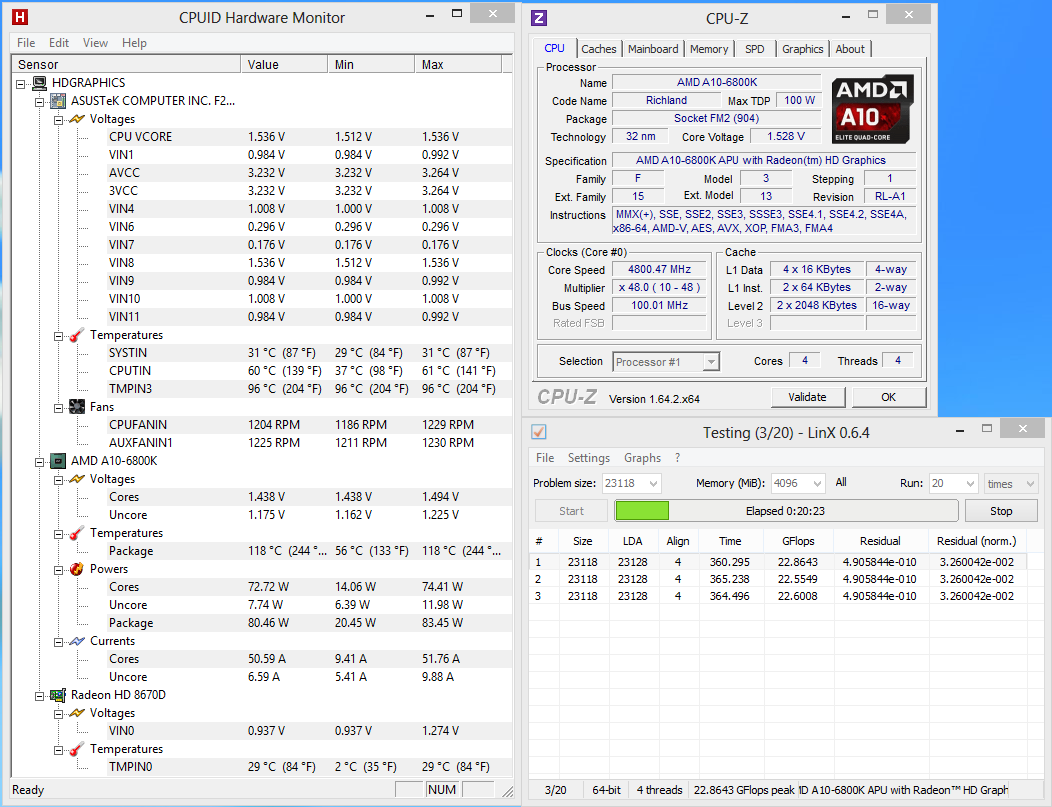Open the 'times' unit dropdown
This screenshot has height=807, width=1052.
pyautogui.click(x=1030, y=484)
